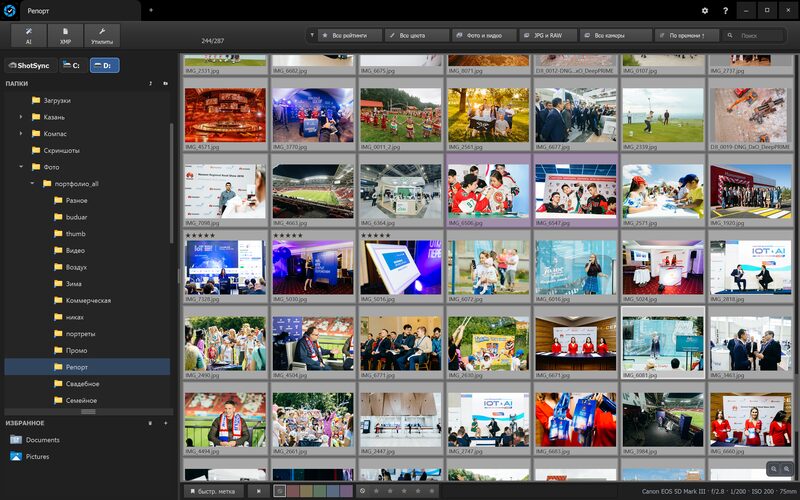Open Documents favorite

[x=35, y=440]
